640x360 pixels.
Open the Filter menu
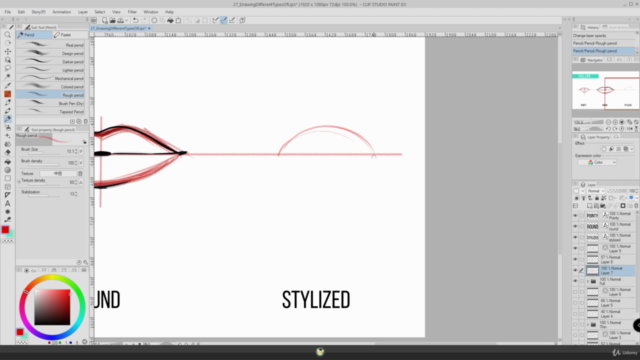132,12
